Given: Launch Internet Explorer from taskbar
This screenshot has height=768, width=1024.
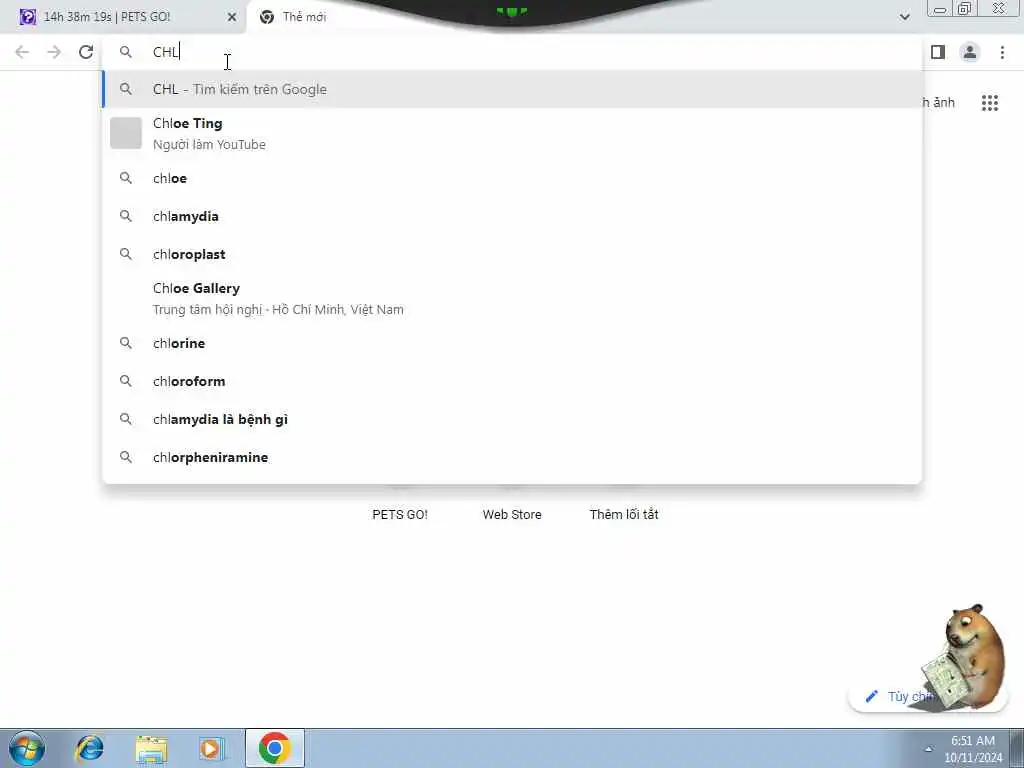Looking at the screenshot, I should (89, 748).
